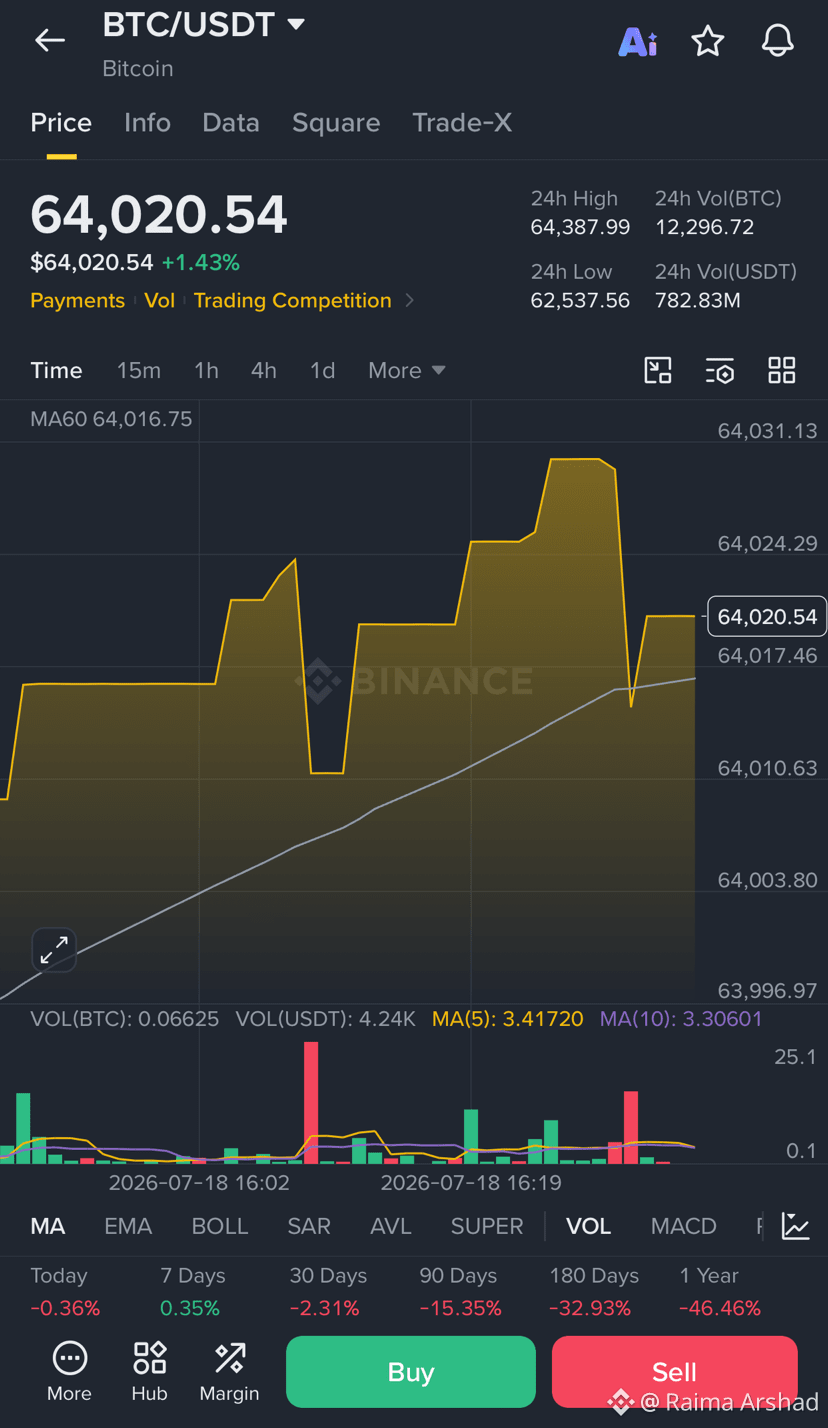This screenshot has height=1428, width=828.
Task: Tap the MA60 64,016.75 label
Action: click(x=111, y=419)
